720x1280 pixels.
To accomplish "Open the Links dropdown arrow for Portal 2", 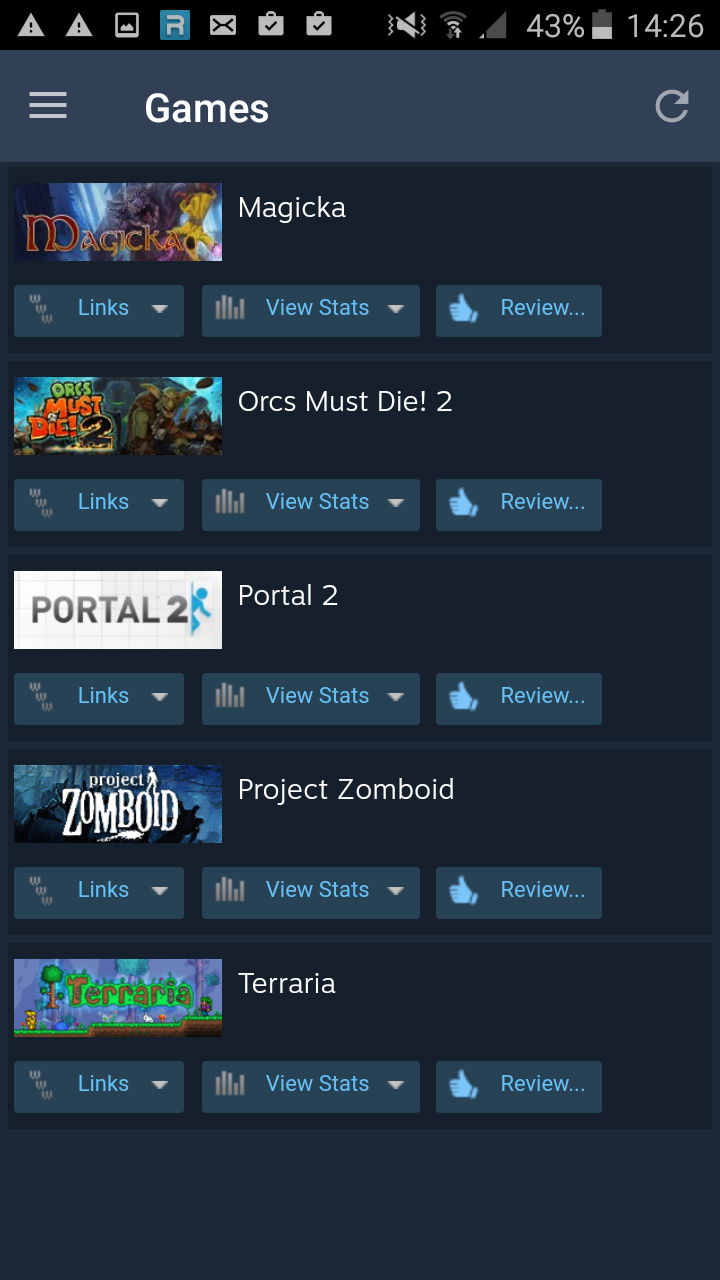I will (x=159, y=697).
